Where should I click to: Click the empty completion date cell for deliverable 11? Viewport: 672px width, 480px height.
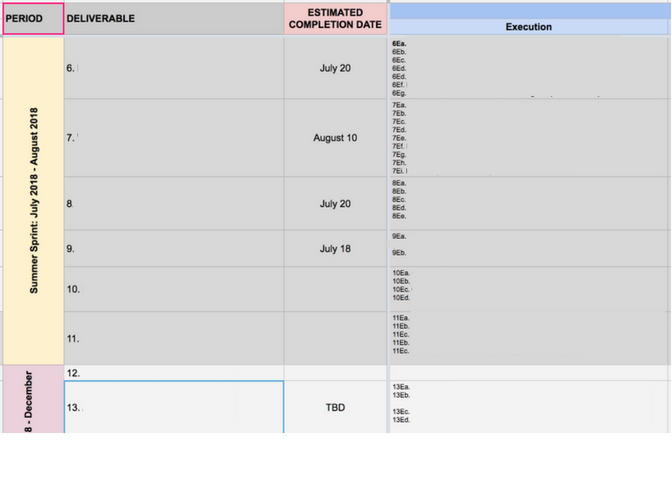[335, 339]
